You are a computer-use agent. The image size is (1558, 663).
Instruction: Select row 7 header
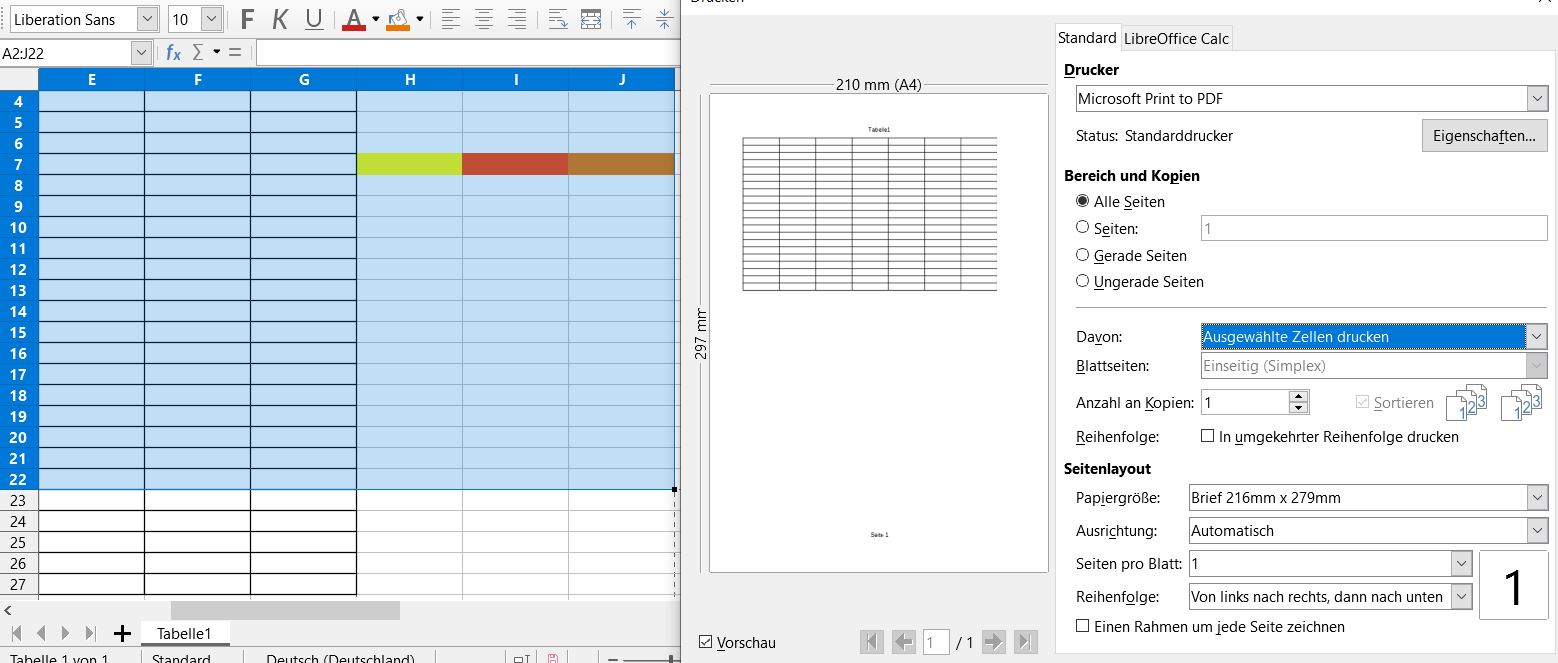(19, 164)
